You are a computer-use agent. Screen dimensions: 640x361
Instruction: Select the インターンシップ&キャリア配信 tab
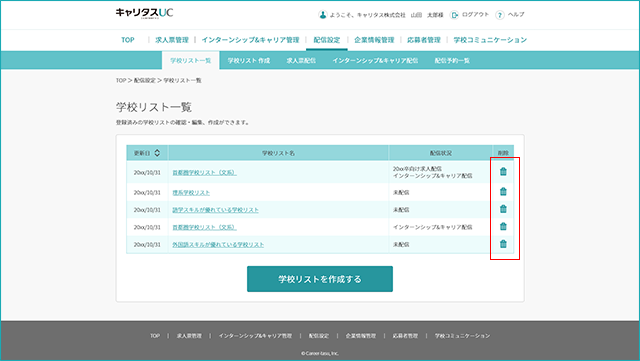click(x=375, y=60)
